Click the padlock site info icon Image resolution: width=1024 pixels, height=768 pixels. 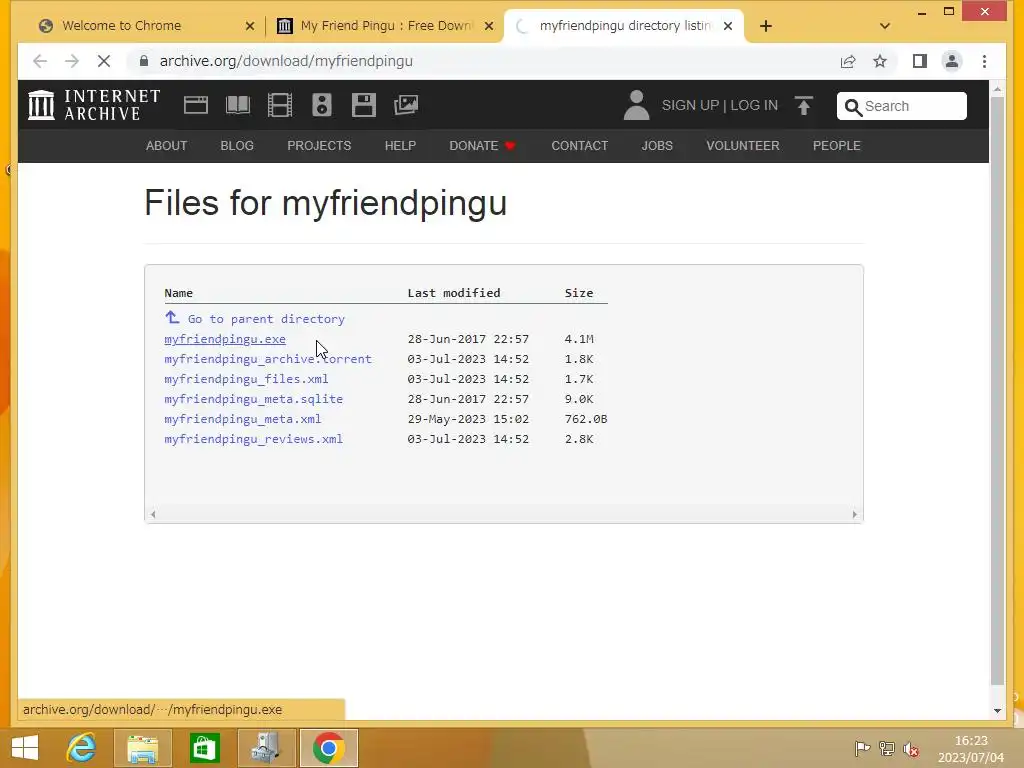coord(144,61)
